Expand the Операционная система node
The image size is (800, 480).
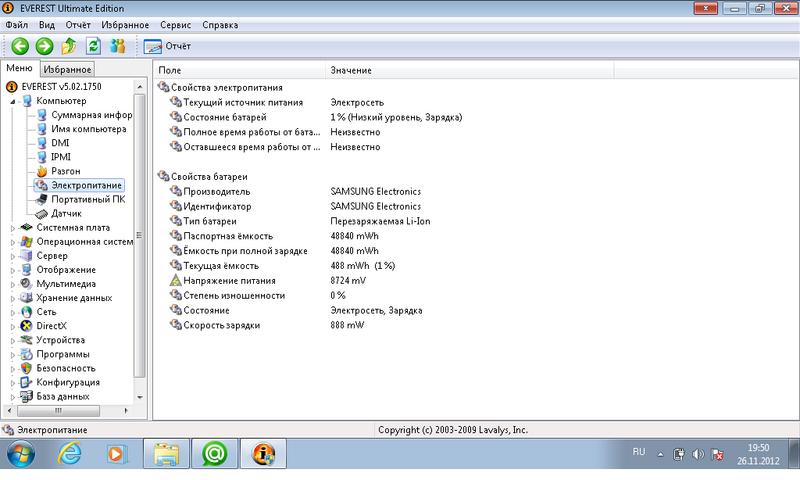point(13,242)
